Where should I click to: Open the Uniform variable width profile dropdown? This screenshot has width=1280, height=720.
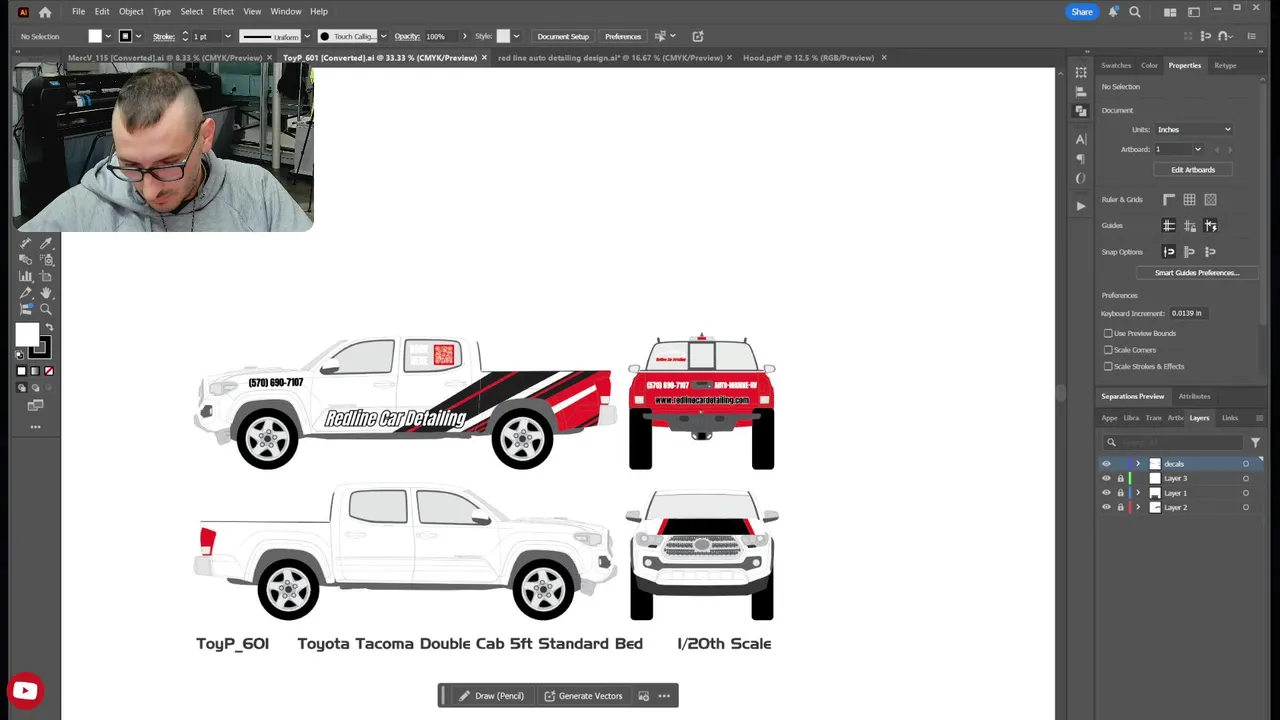coord(306,37)
